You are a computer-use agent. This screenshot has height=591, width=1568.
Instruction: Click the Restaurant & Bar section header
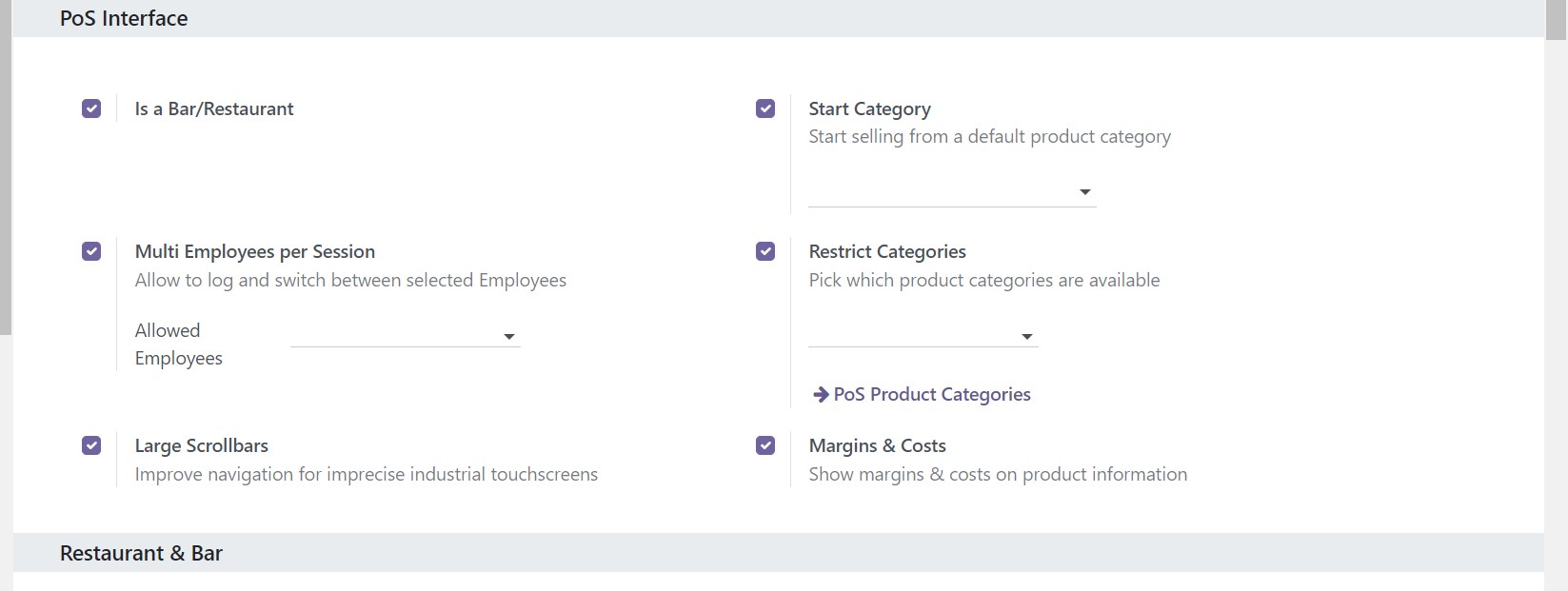[141, 553]
